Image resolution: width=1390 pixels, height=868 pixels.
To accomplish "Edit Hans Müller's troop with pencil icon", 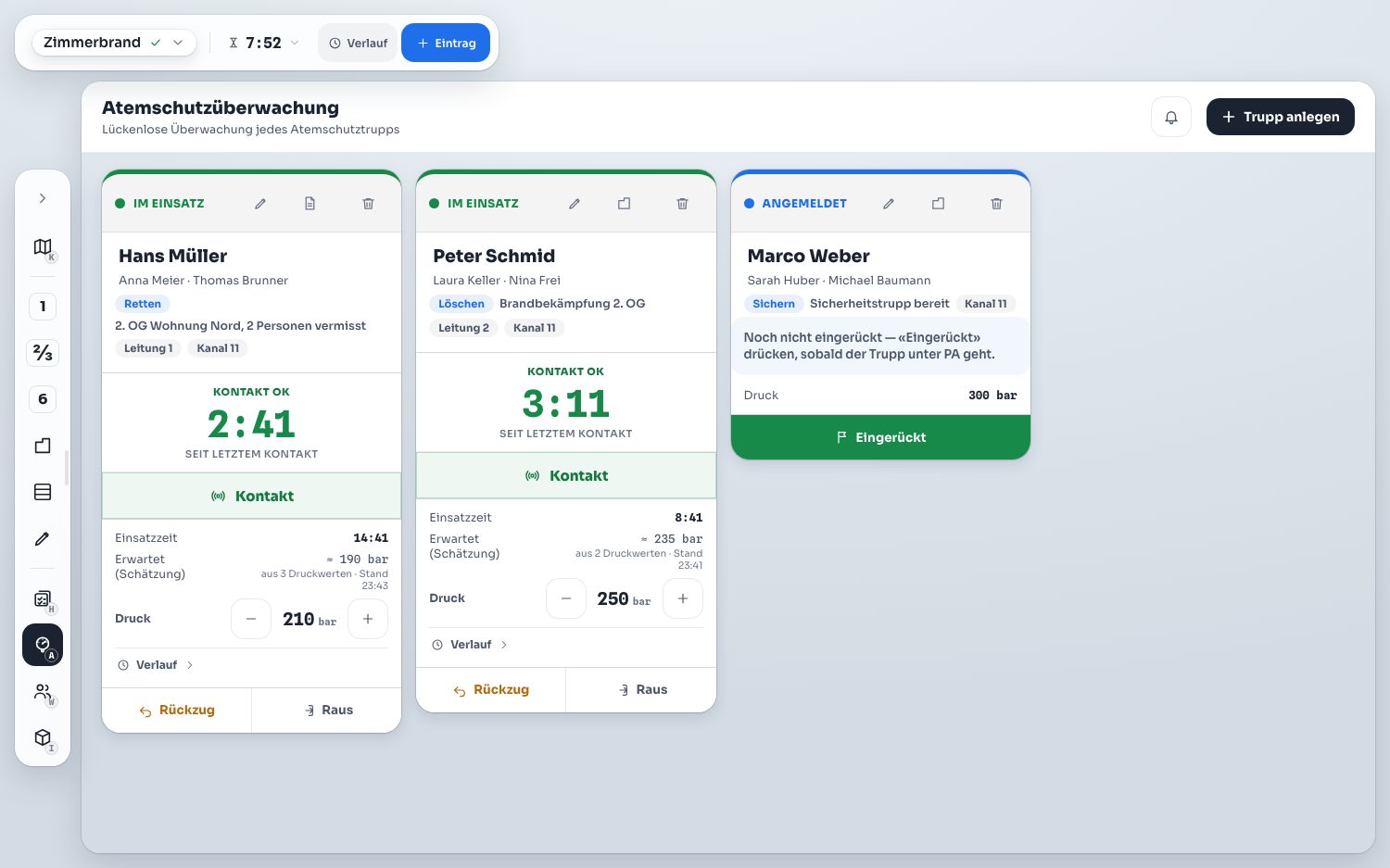I will (260, 204).
